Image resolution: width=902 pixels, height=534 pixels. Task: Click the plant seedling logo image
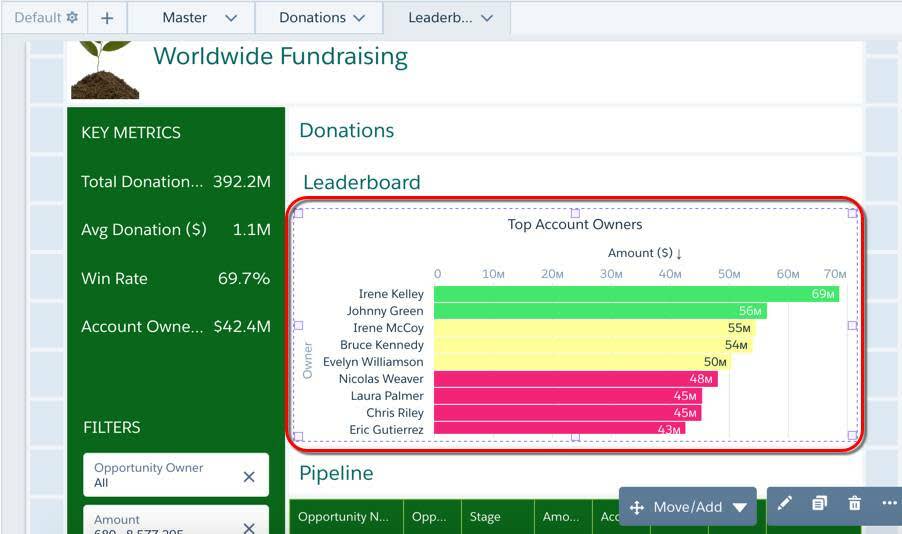pyautogui.click(x=105, y=70)
